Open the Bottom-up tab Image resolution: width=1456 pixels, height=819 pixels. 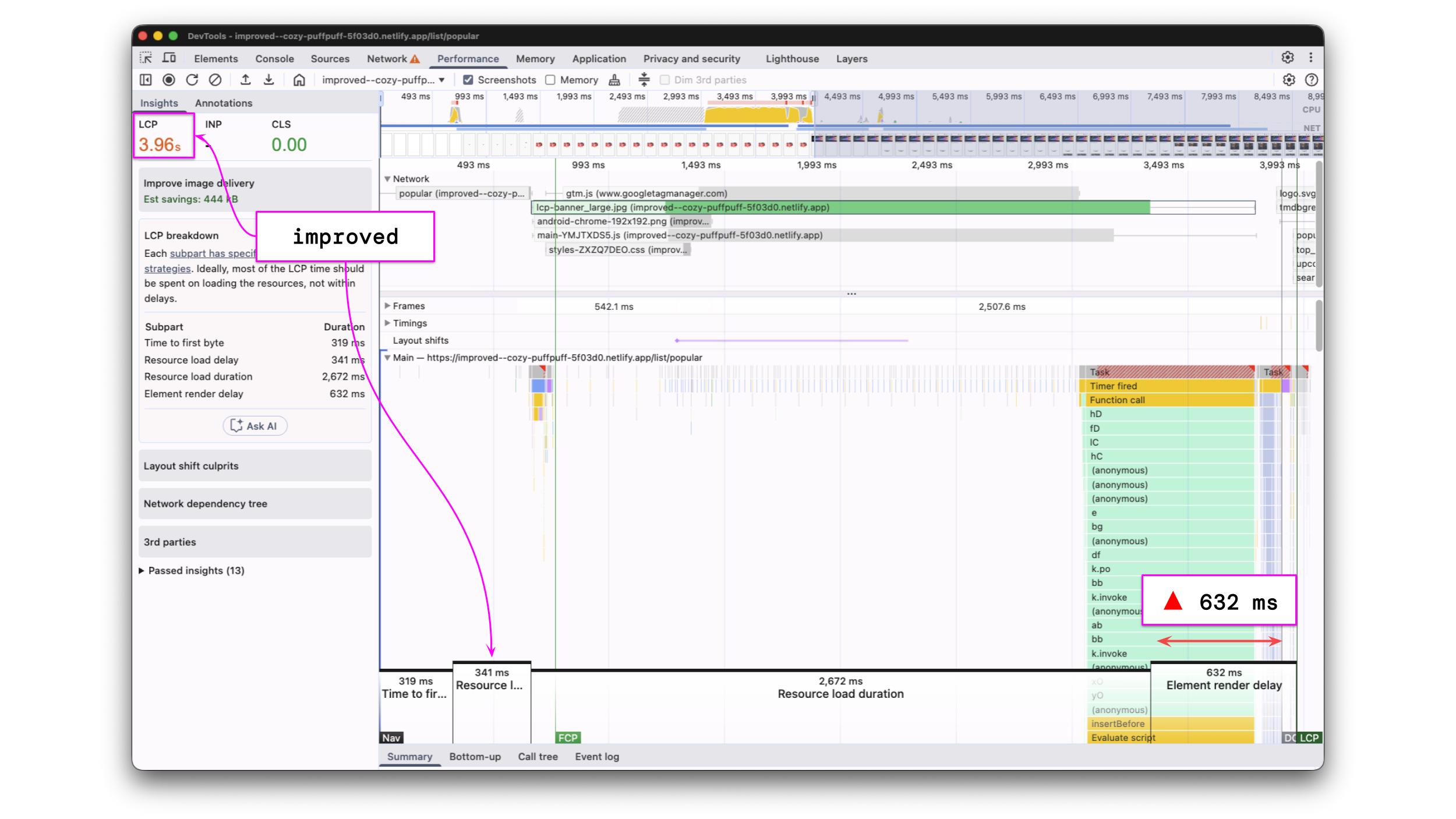(x=475, y=757)
